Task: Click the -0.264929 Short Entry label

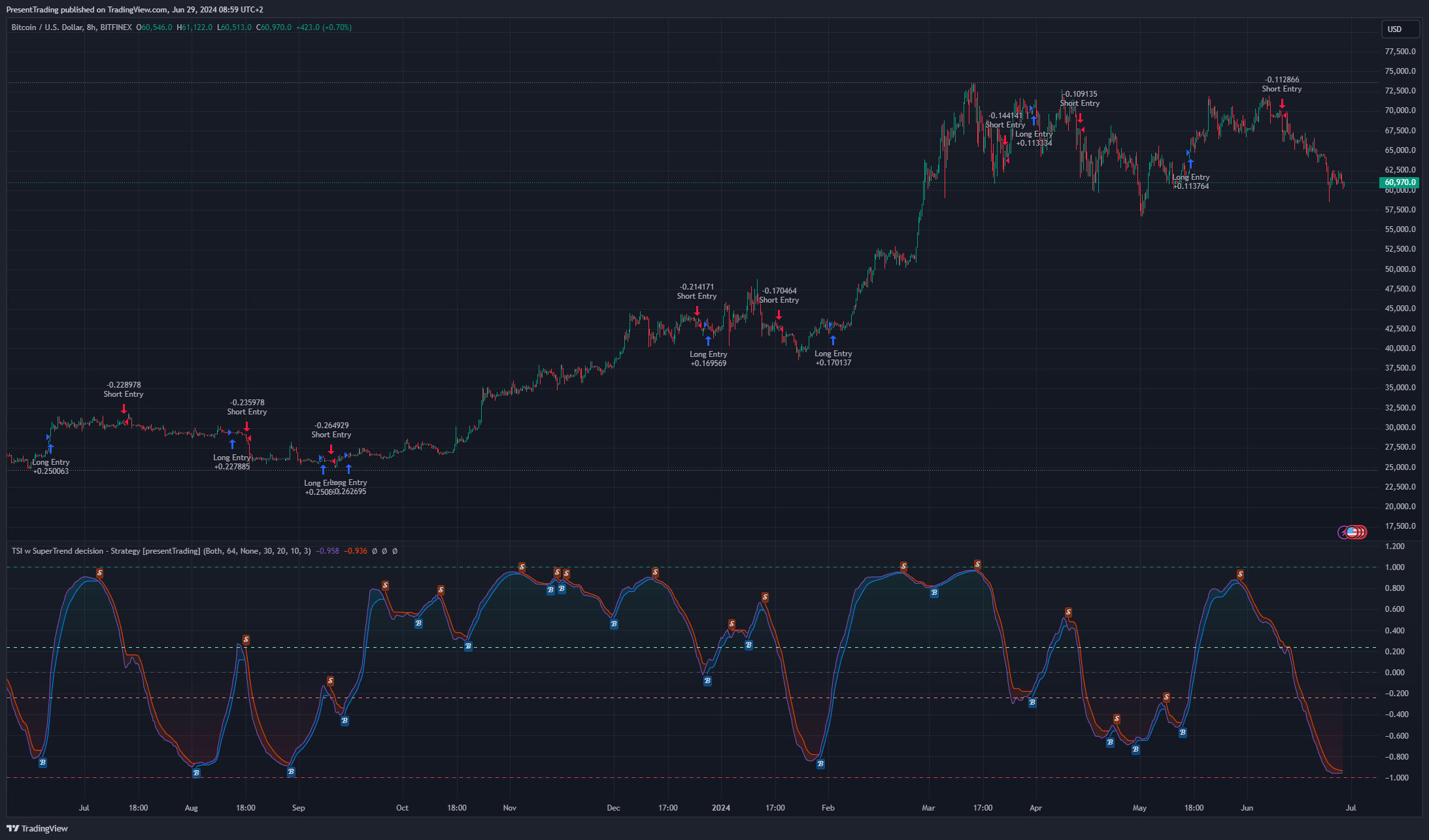Action: (331, 430)
